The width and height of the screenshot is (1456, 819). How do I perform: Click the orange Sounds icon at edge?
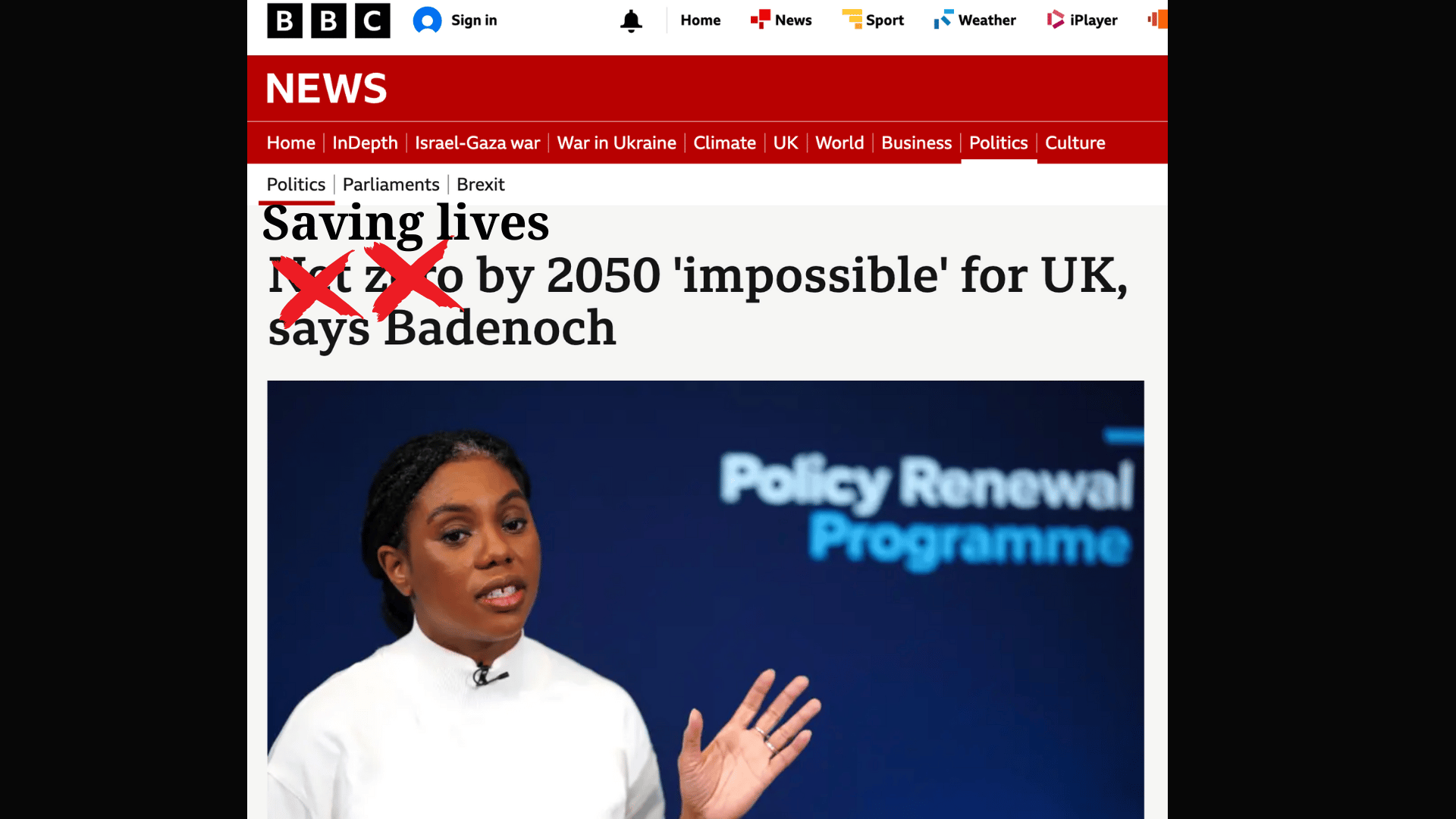coord(1158,19)
